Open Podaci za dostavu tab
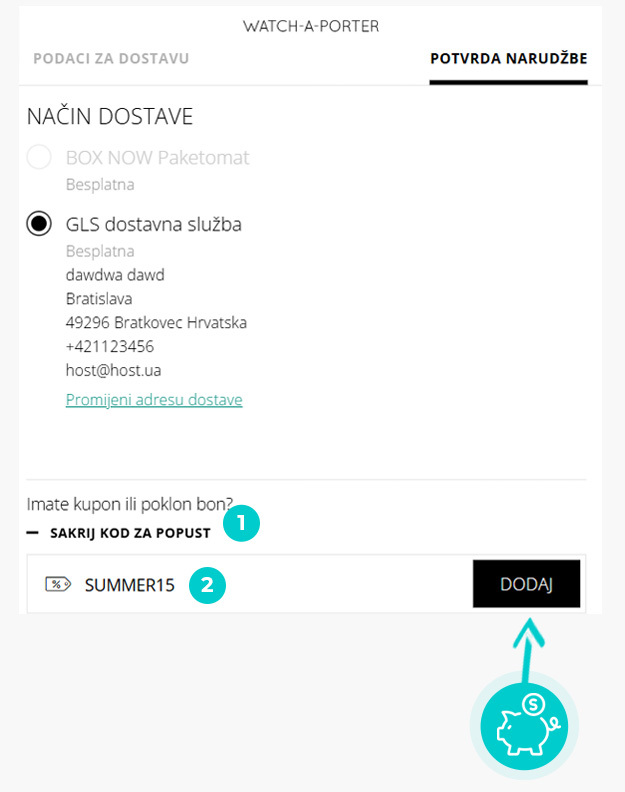 pyautogui.click(x=111, y=59)
